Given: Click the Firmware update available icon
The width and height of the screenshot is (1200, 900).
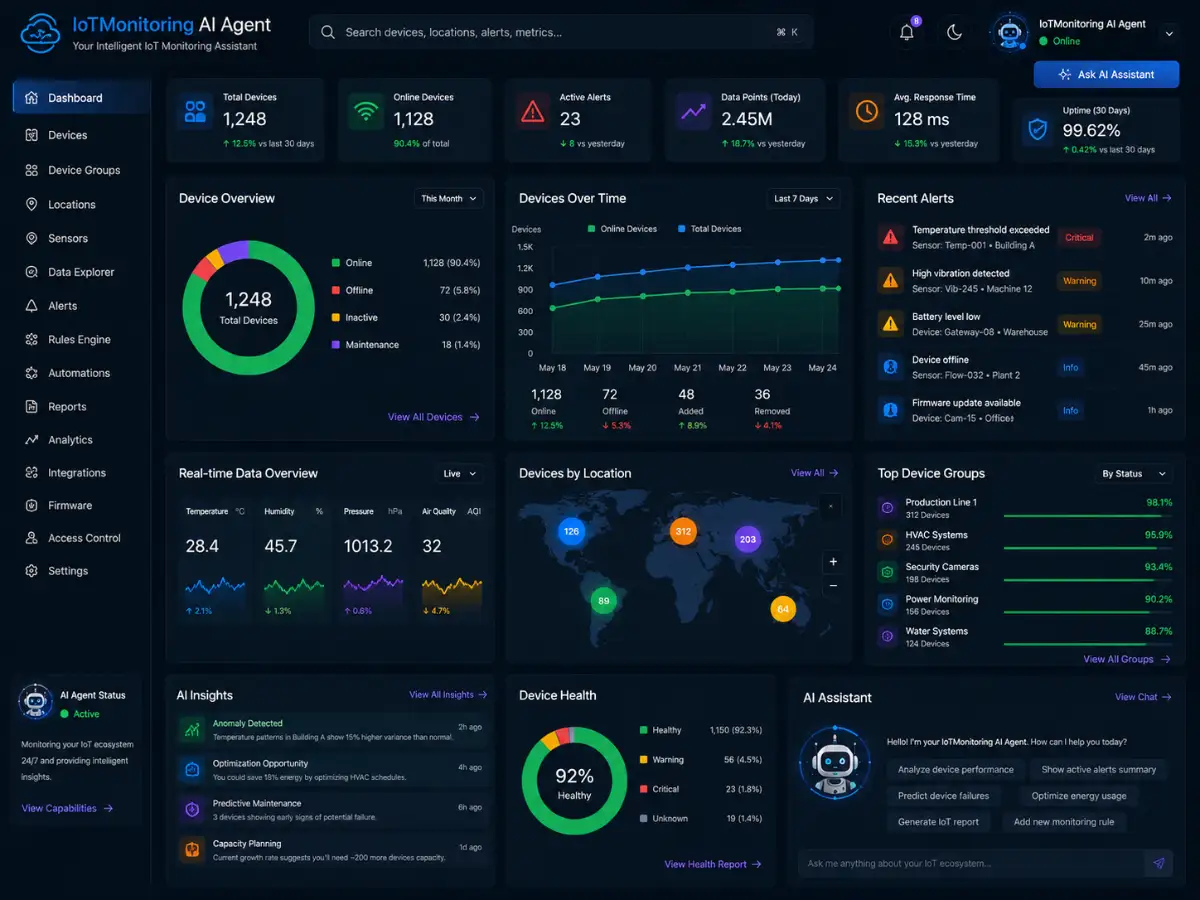Looking at the screenshot, I should point(889,410).
